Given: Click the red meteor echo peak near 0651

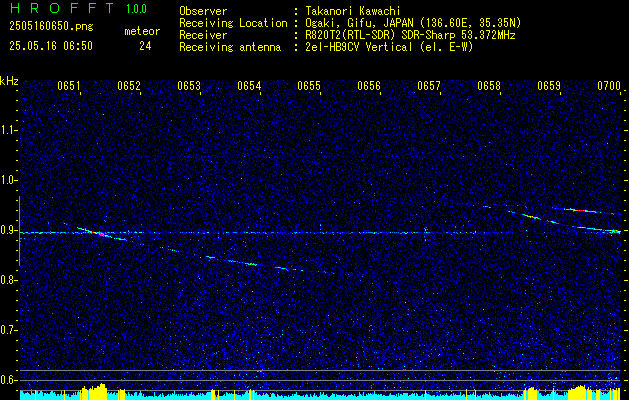Looking at the screenshot, I should (x=99, y=233).
